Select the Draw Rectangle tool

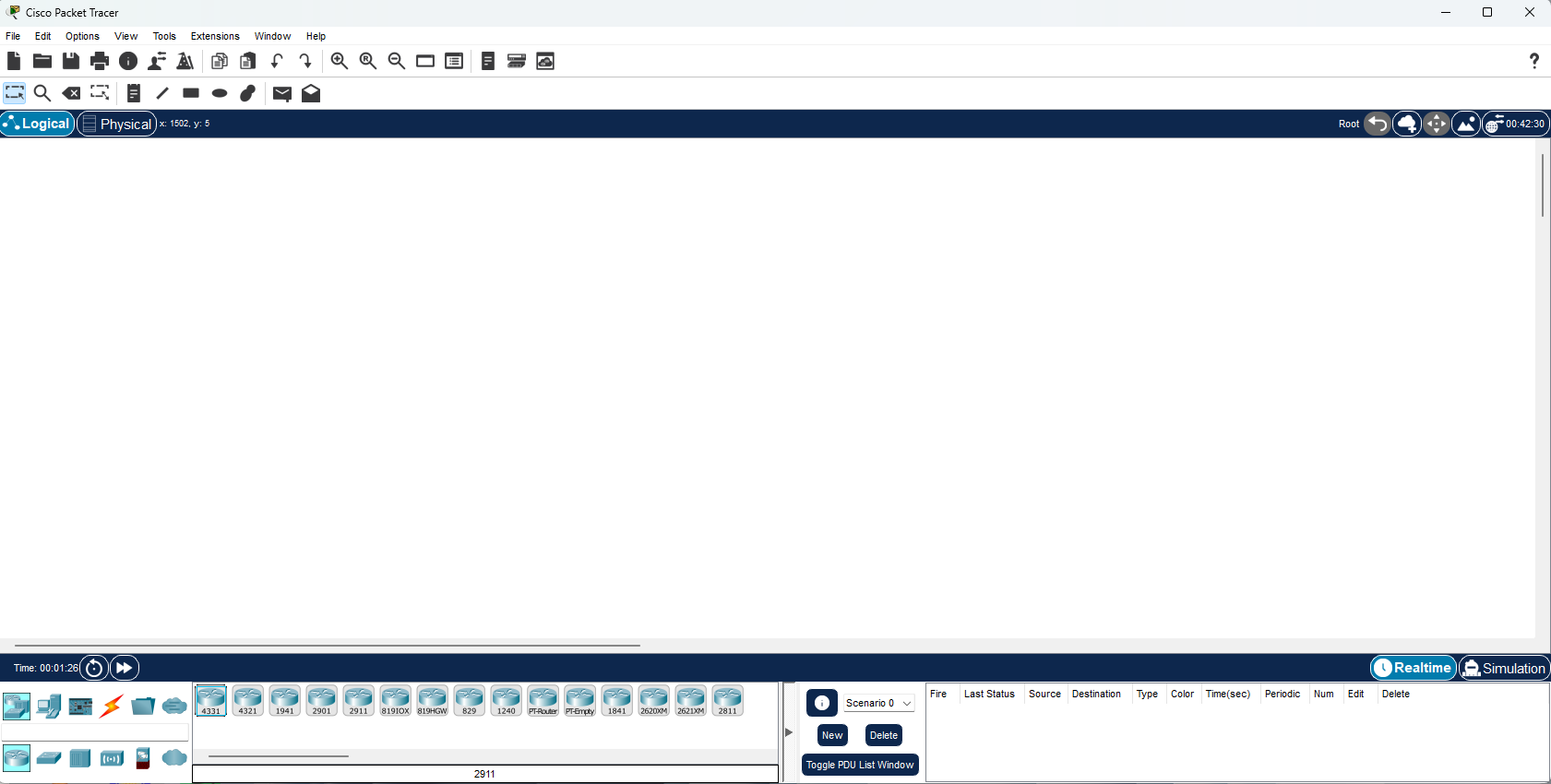[x=191, y=93]
